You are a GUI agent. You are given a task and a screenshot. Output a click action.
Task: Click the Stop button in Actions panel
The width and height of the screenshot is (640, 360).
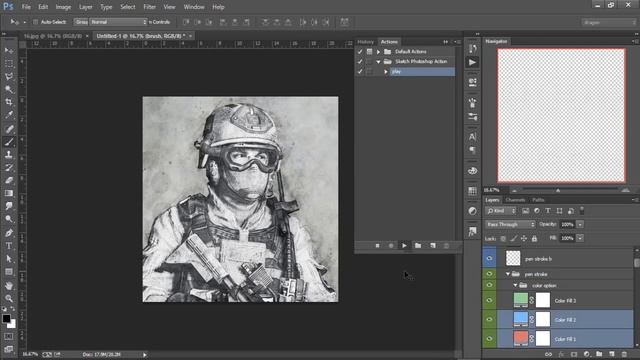tap(377, 246)
